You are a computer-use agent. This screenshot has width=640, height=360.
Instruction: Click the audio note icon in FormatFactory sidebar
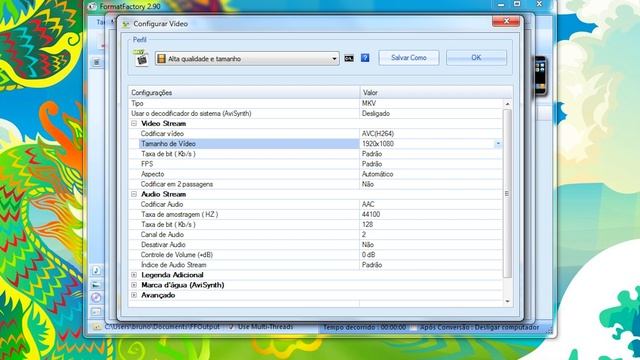point(96,270)
